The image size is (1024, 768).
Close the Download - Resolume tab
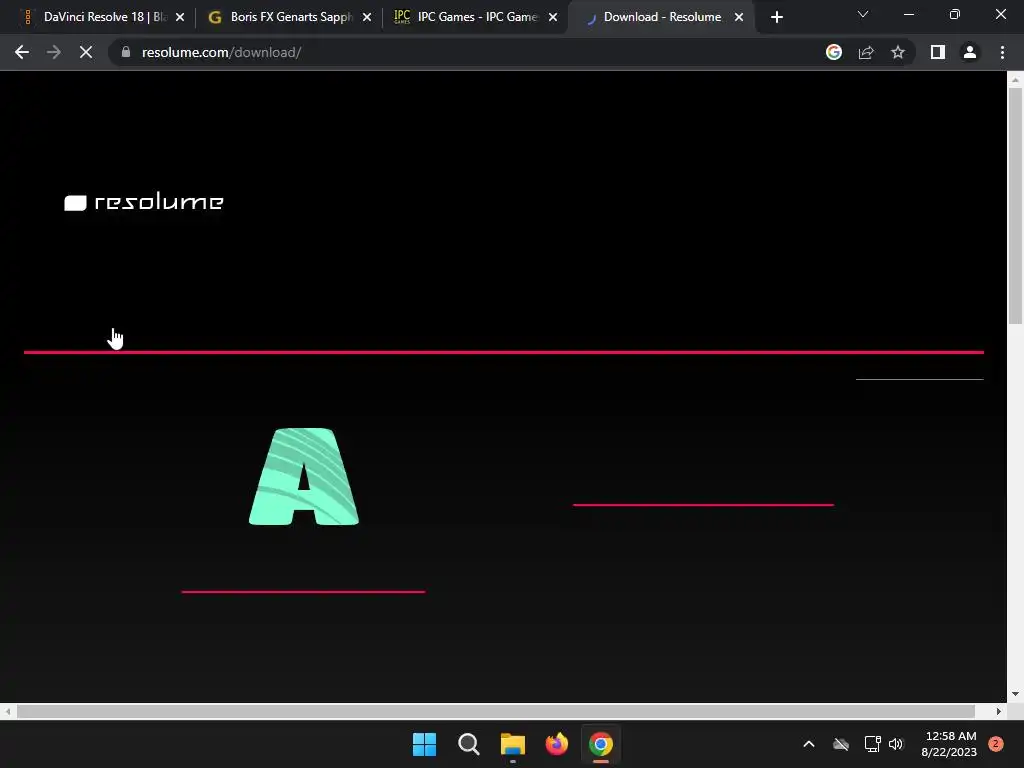pyautogui.click(x=739, y=17)
